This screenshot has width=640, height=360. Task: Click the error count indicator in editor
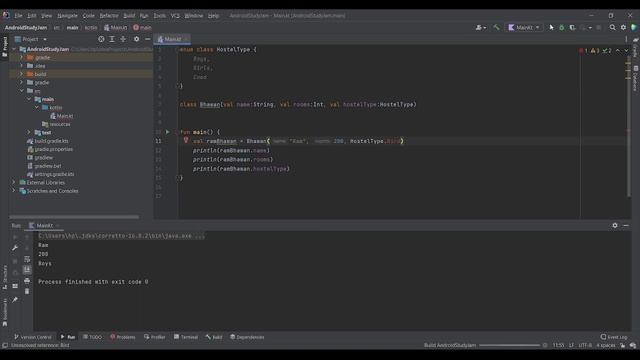(583, 51)
